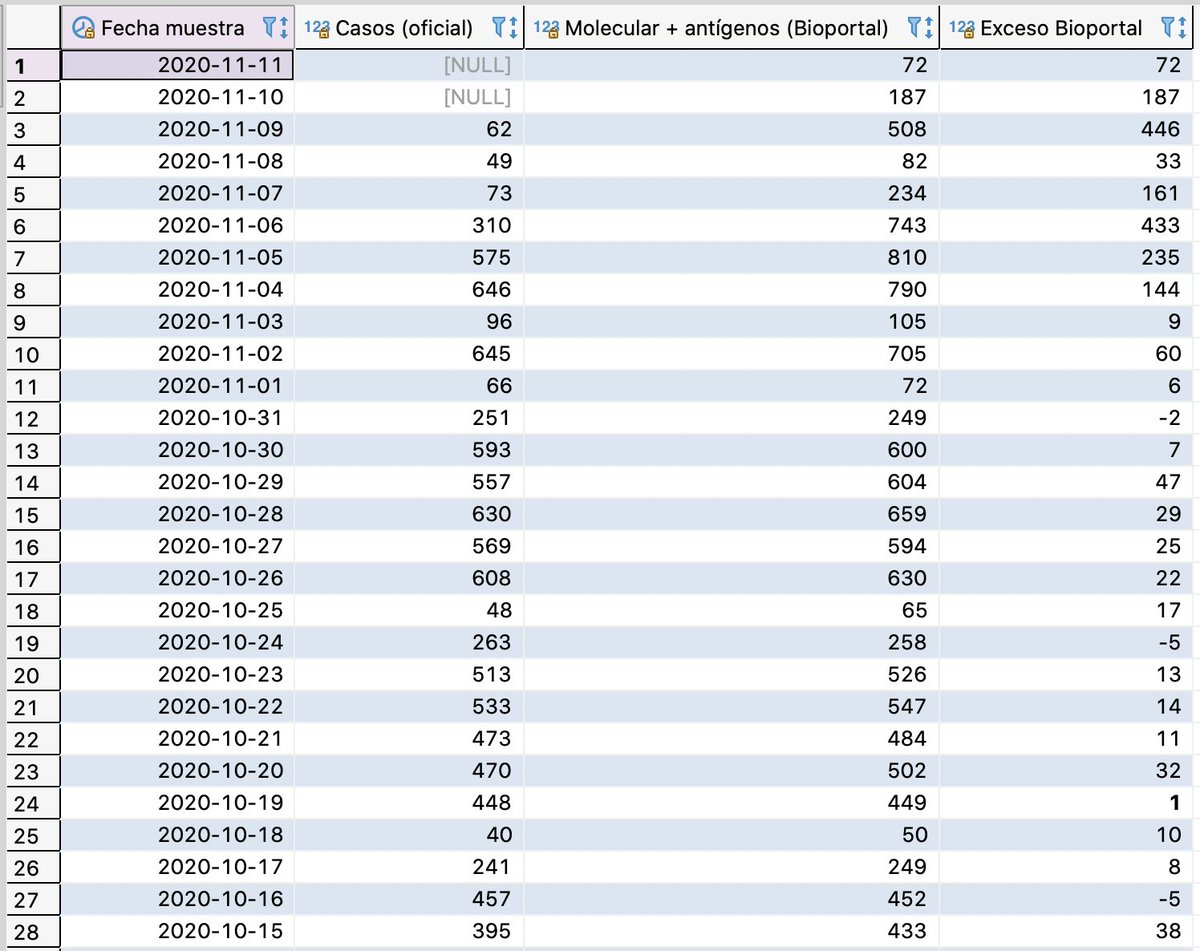
Task: Click the Casos value 457
Action: pos(409,899)
